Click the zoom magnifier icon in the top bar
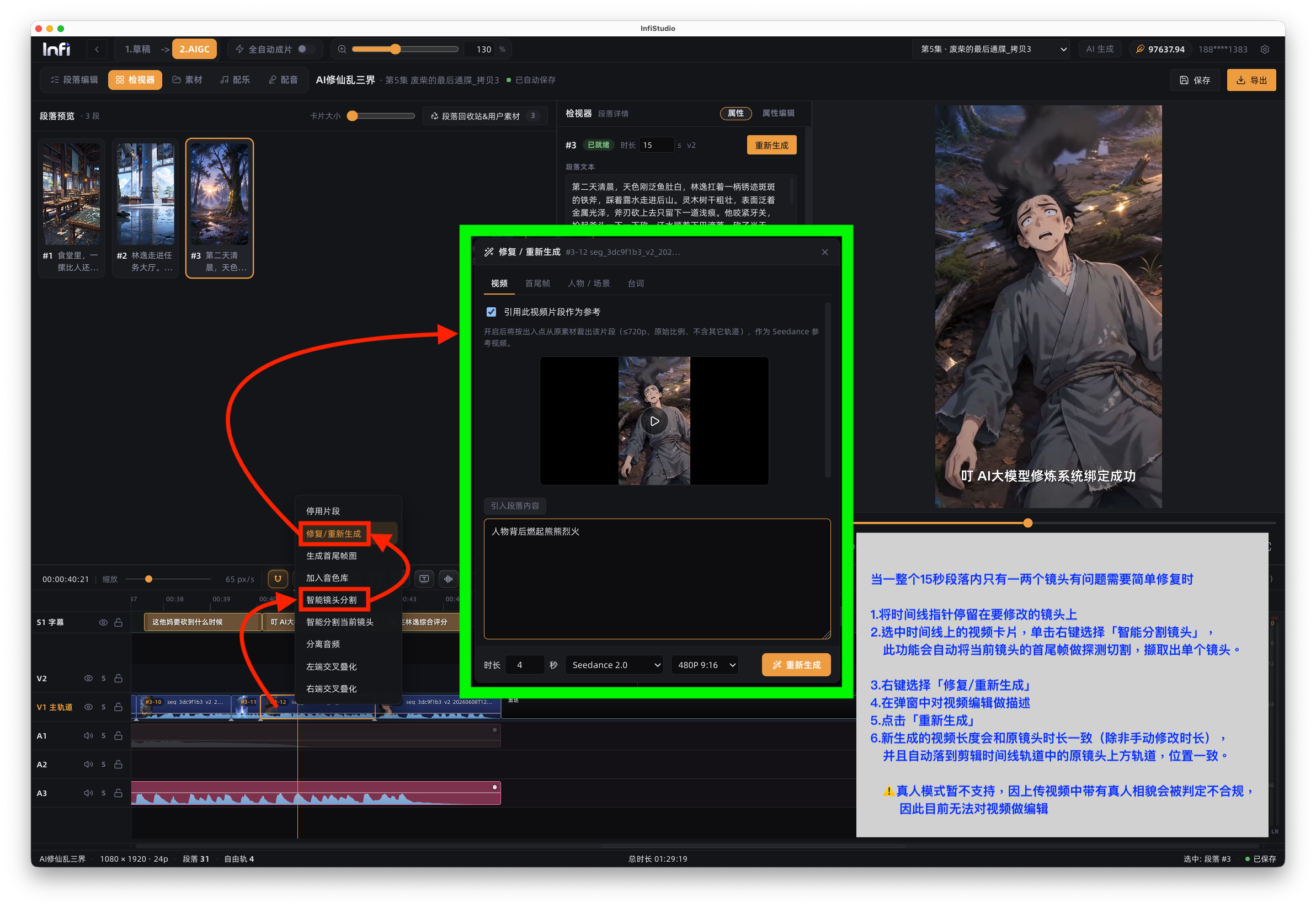1316x908 pixels. click(342, 50)
